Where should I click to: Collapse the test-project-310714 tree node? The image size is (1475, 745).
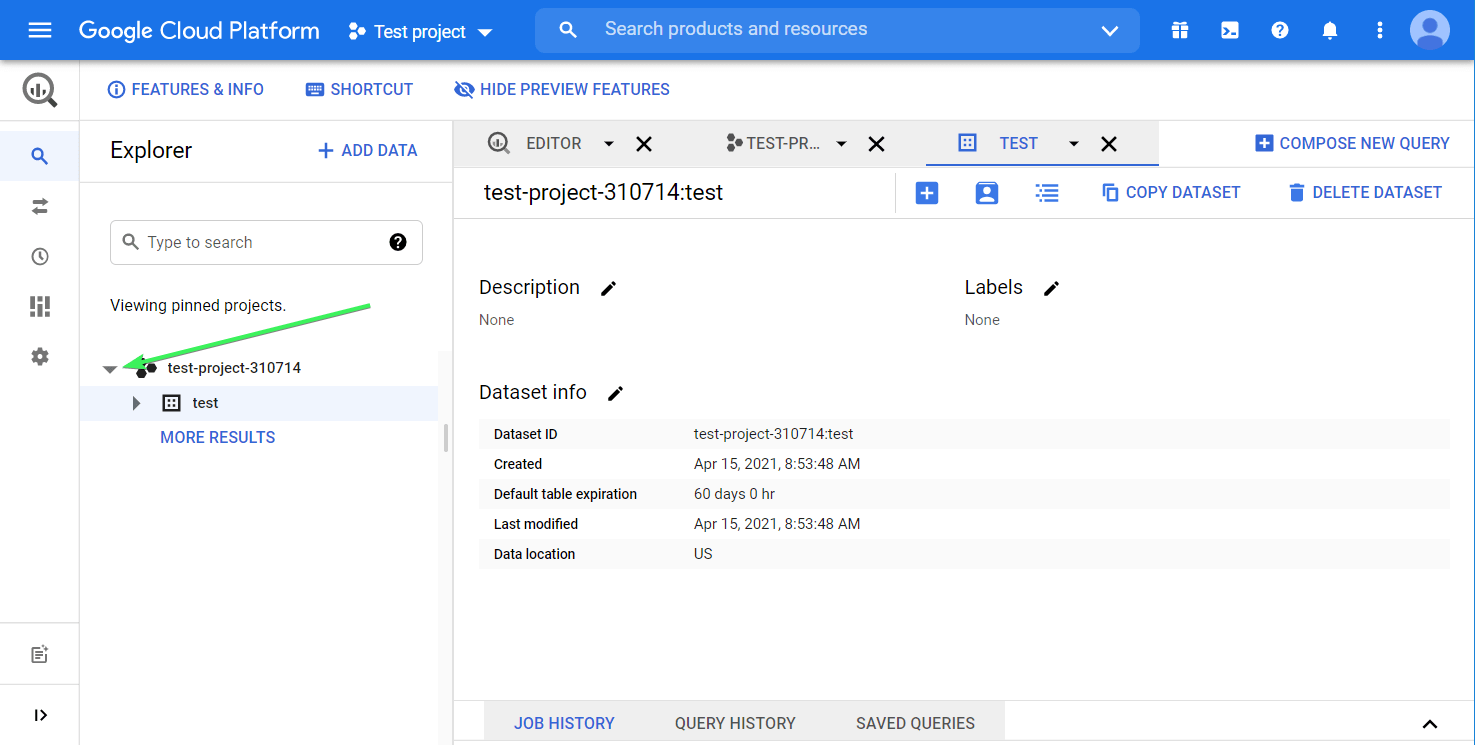110,368
